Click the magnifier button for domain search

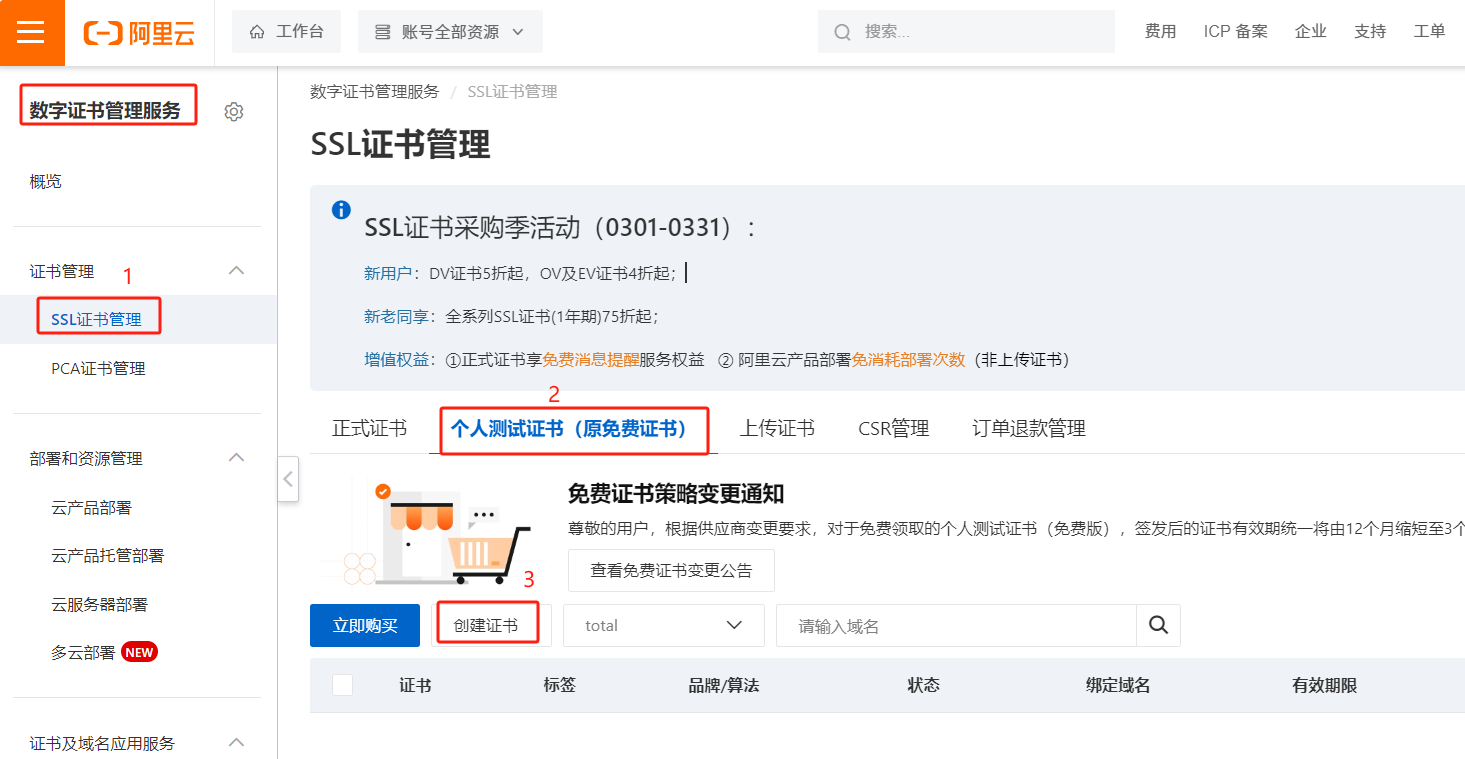click(1158, 625)
